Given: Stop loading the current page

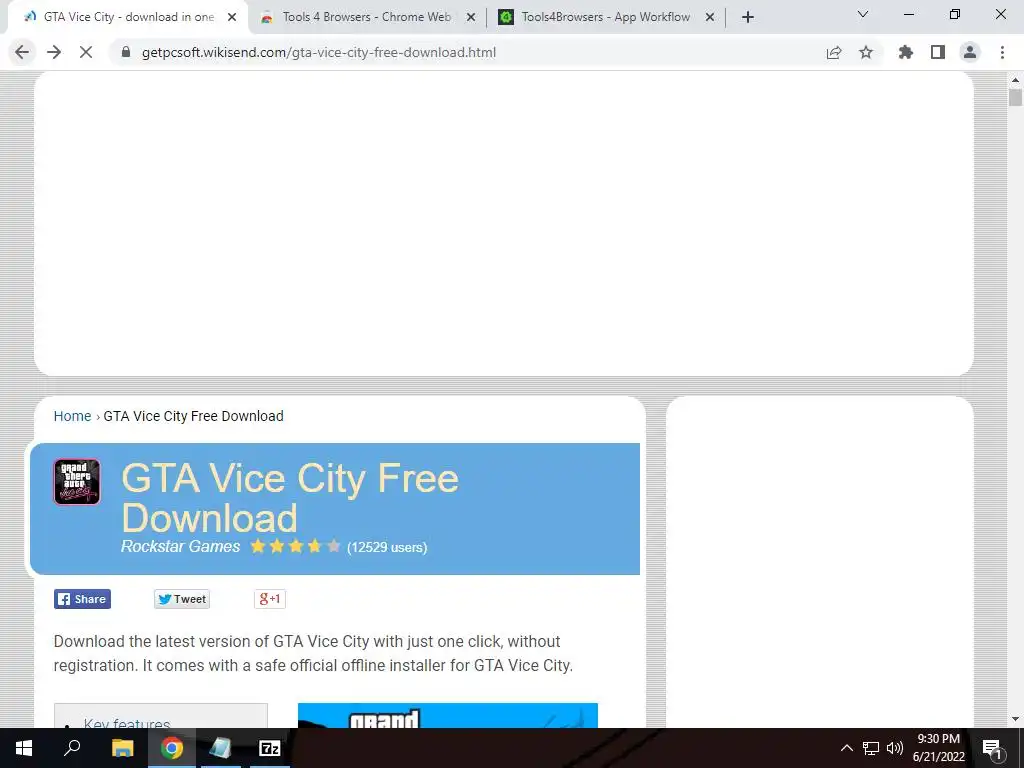Looking at the screenshot, I should pos(86,52).
